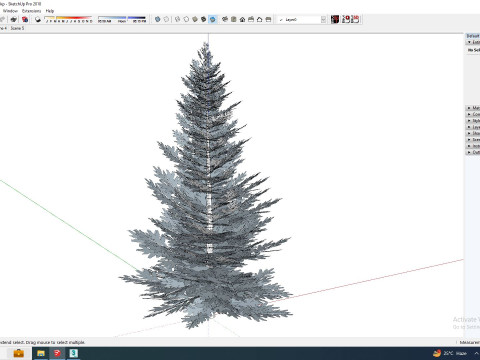The height and width of the screenshot is (360, 480).
Task: Expand the Components panel
Action: click(x=473, y=114)
